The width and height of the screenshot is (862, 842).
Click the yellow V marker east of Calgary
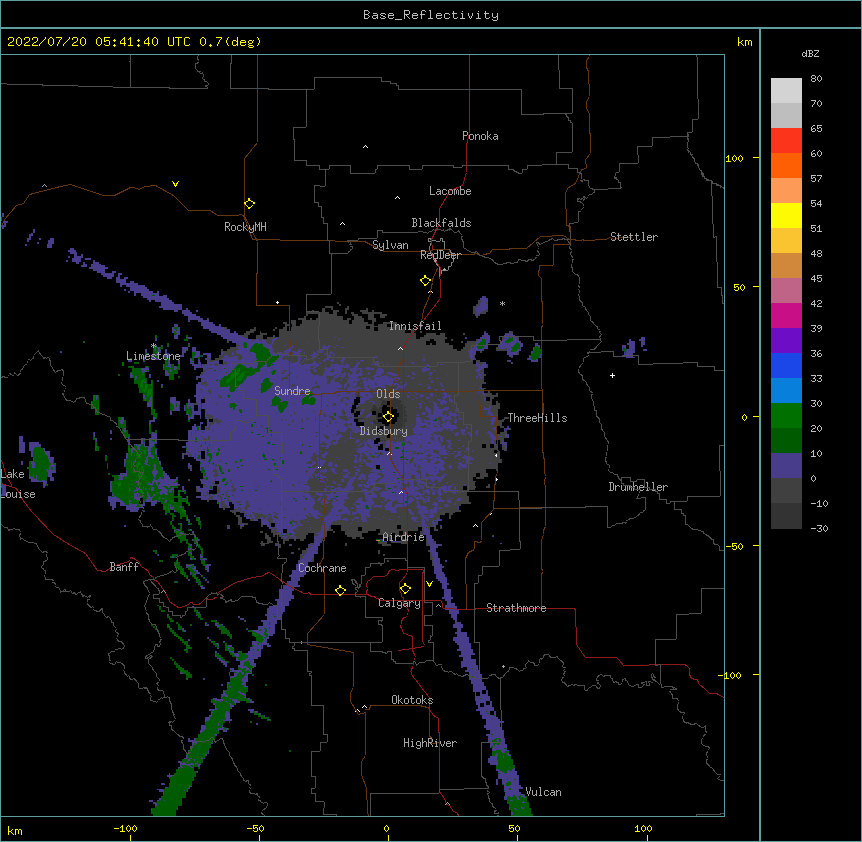point(429,584)
